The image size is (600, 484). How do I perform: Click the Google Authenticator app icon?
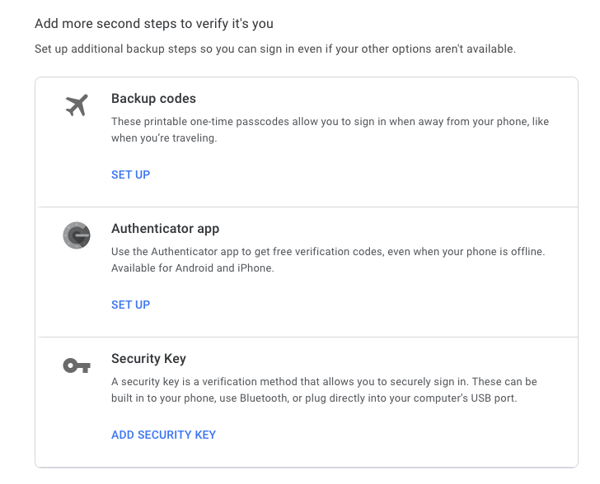tap(77, 235)
